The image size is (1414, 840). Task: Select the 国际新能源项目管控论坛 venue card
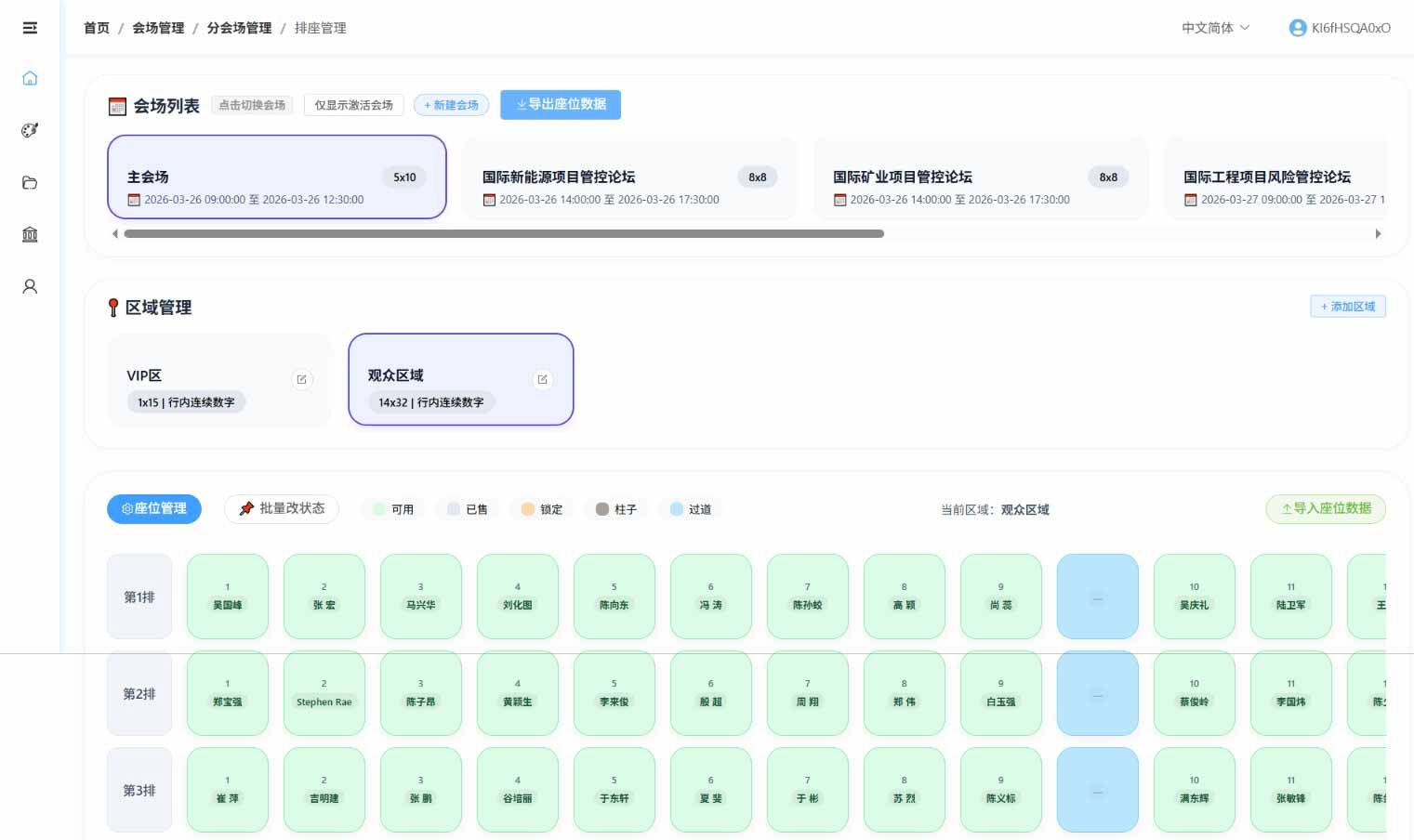pos(629,177)
